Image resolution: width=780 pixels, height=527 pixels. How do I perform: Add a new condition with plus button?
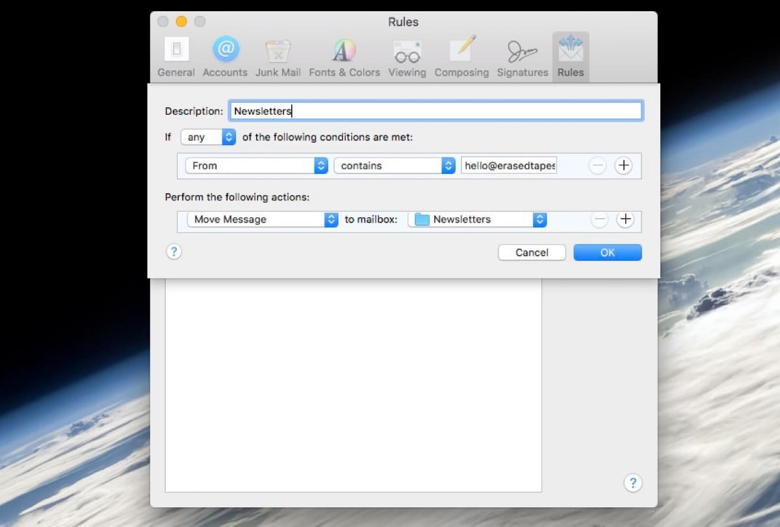pos(623,166)
